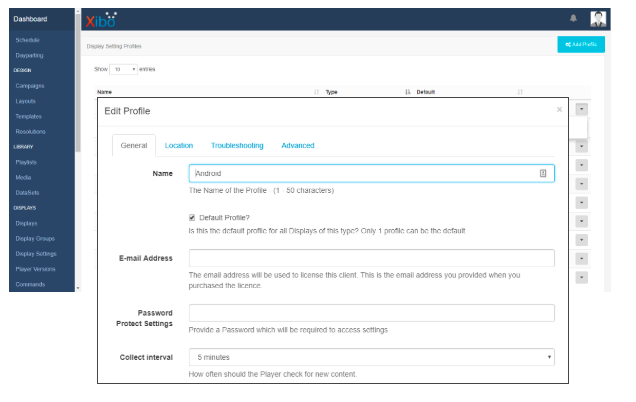Close the Edit Profile dialog
Image resolution: width=636 pixels, height=402 pixels.
[559, 109]
